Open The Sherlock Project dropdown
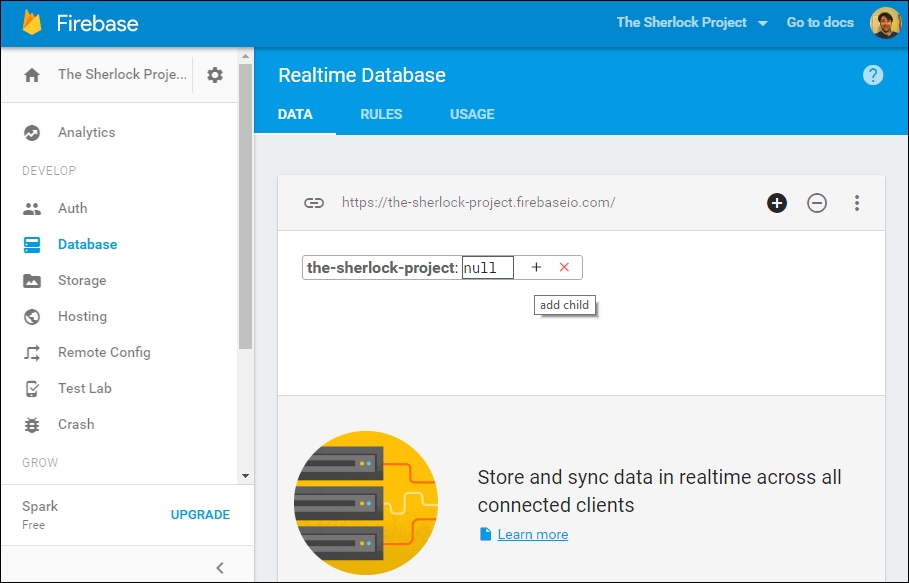909x583 pixels. coord(692,23)
